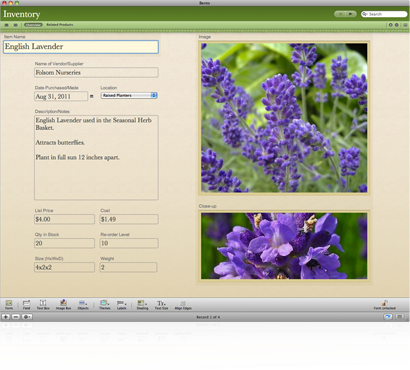Click the Weight field '2'
The image size is (410, 370).
(x=128, y=267)
